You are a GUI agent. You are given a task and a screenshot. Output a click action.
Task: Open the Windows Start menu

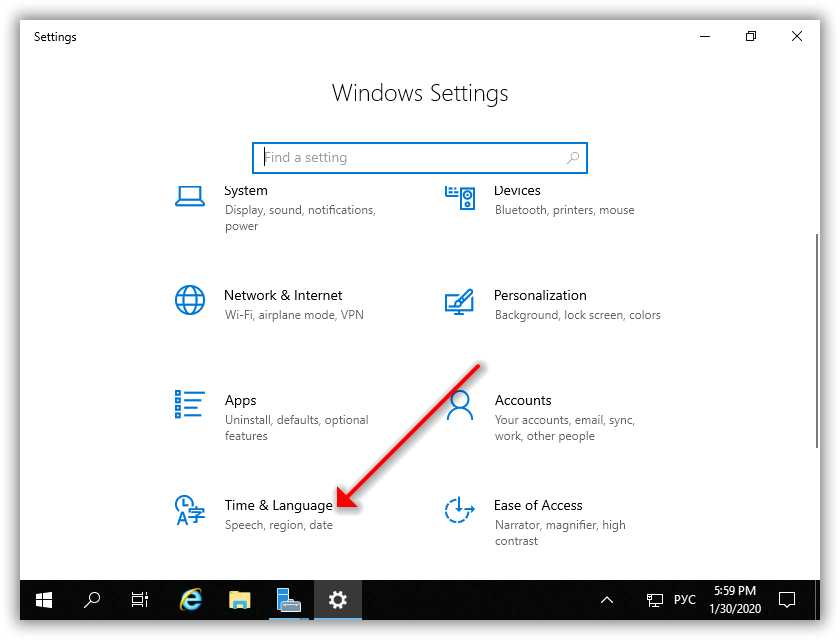coord(44,600)
